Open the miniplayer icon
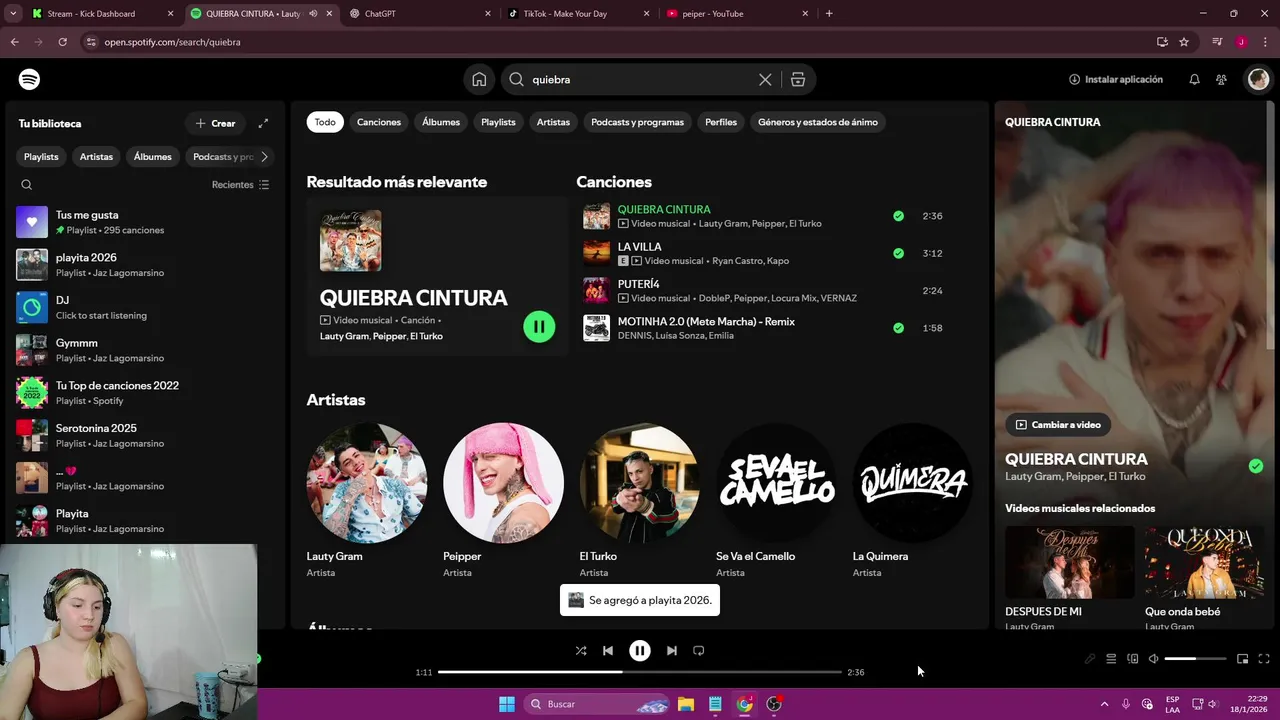The image size is (1280, 720). coord(1242,659)
